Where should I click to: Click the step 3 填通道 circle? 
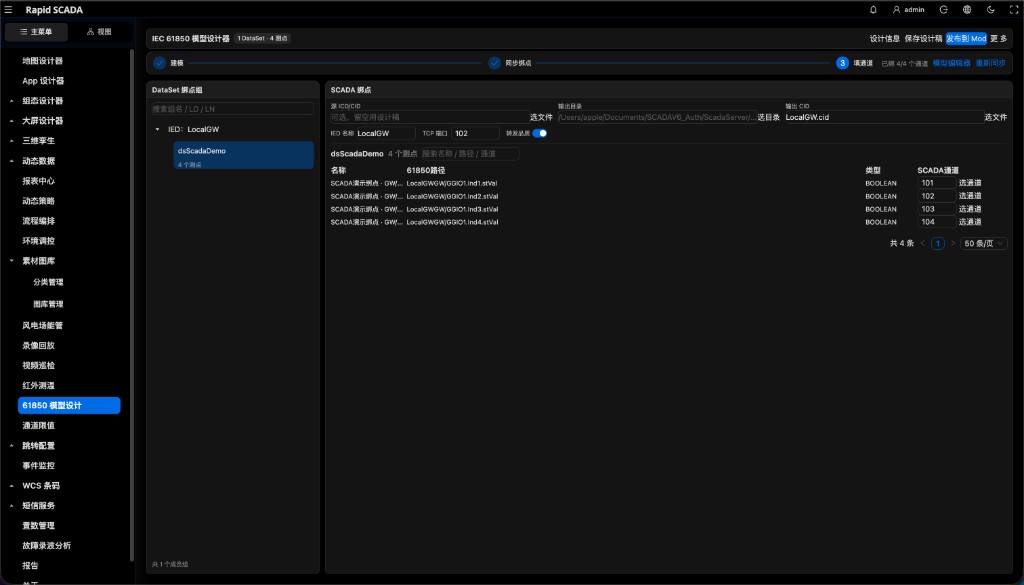tap(842, 63)
